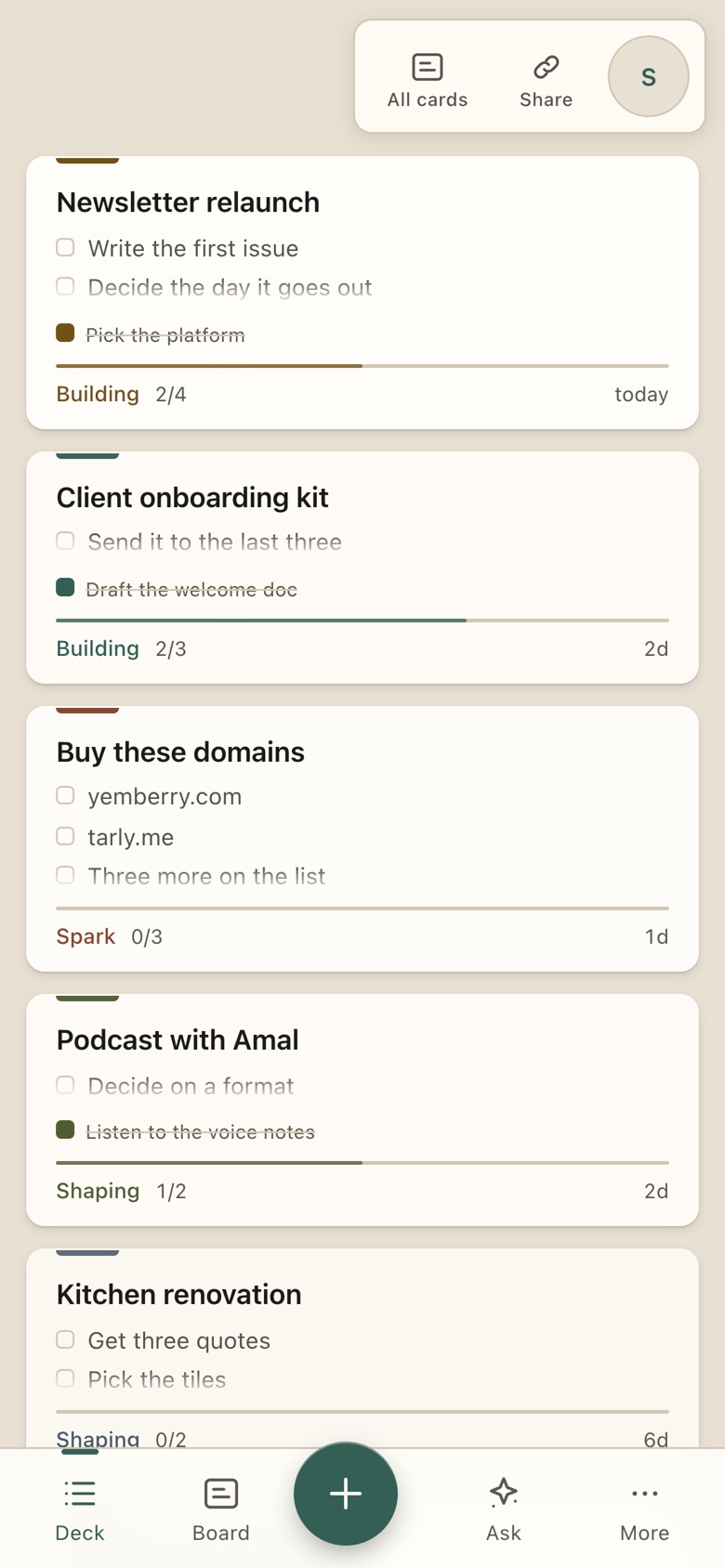Uncheck Draft the welcome doc
This screenshot has height=1568, width=725.
[x=65, y=587]
